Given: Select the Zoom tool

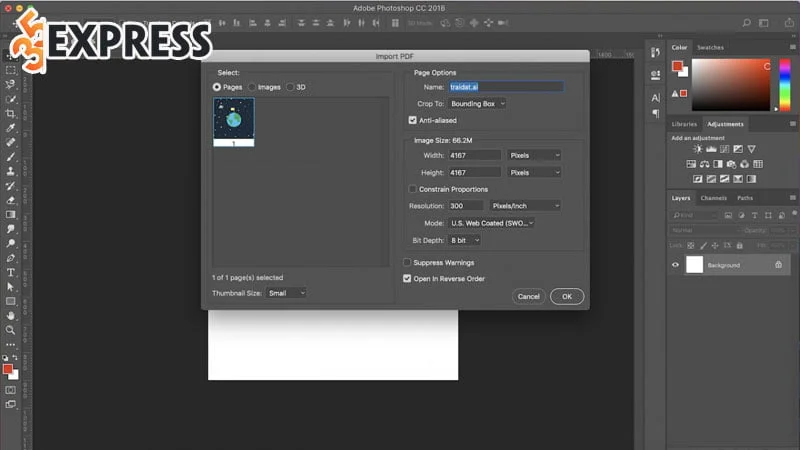Looking at the screenshot, I should 10,330.
